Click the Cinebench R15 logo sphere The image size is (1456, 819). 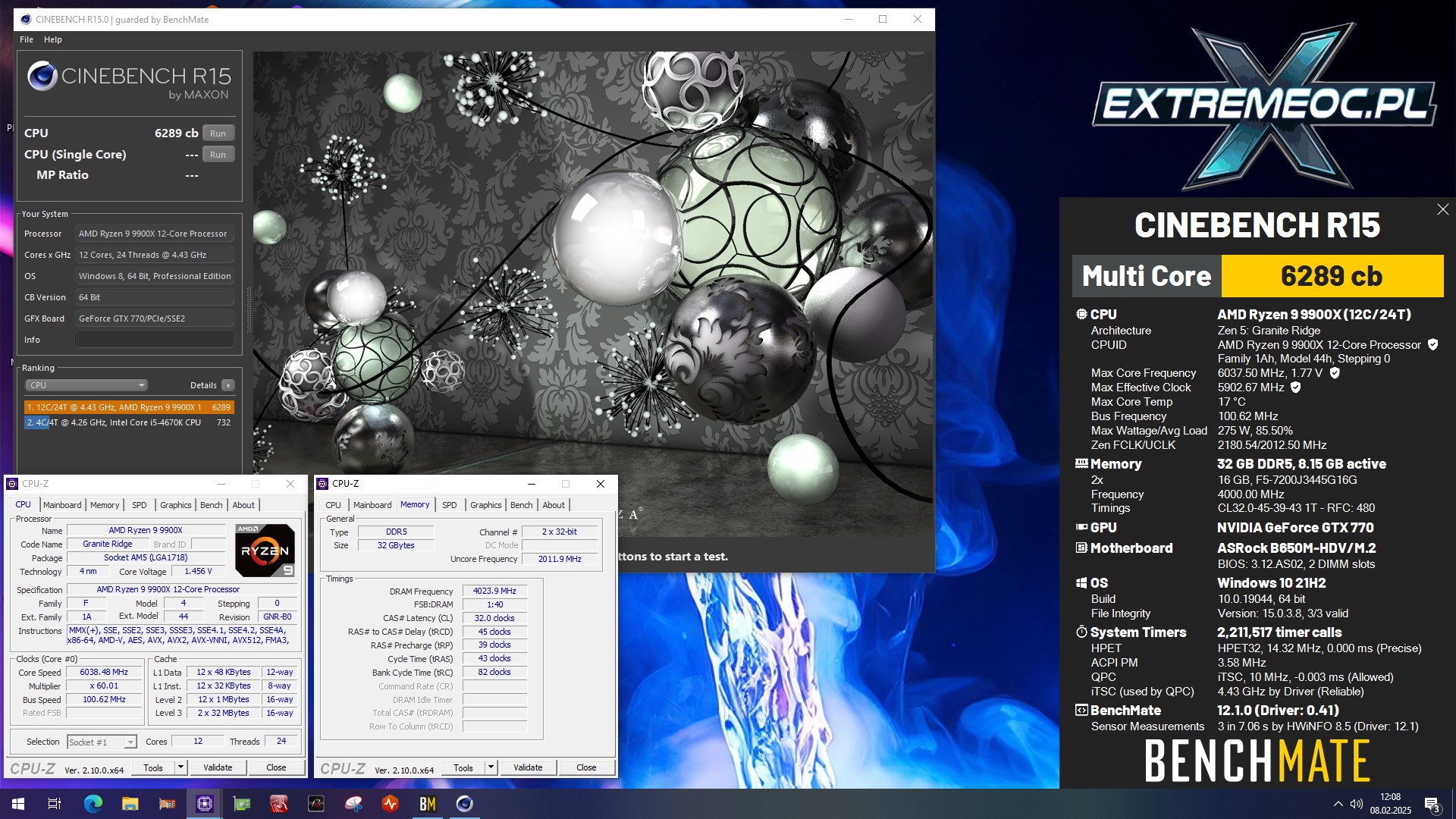[42, 77]
